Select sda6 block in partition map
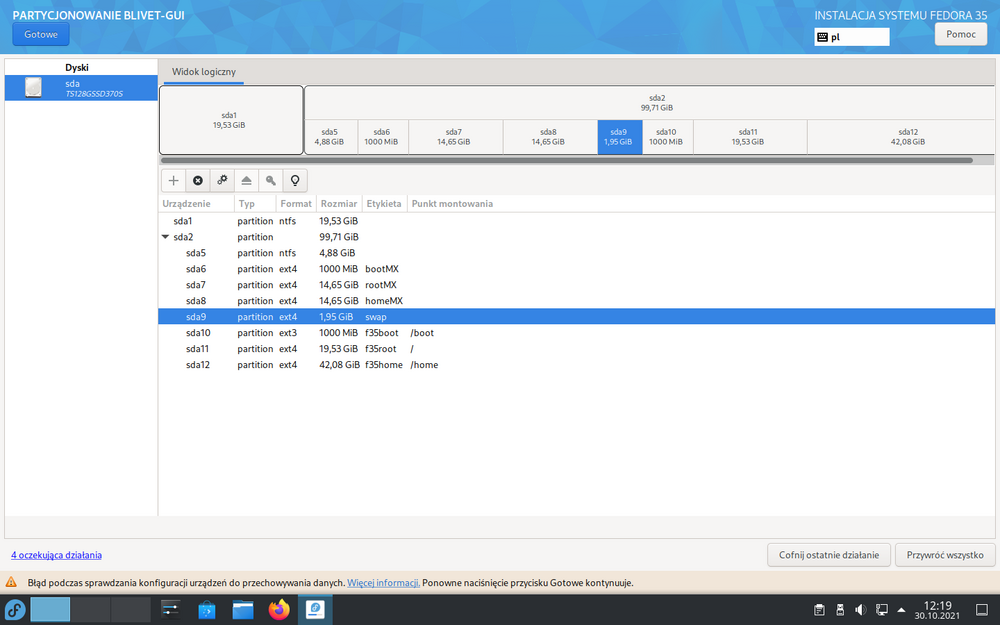The image size is (1000, 625). coord(383,136)
